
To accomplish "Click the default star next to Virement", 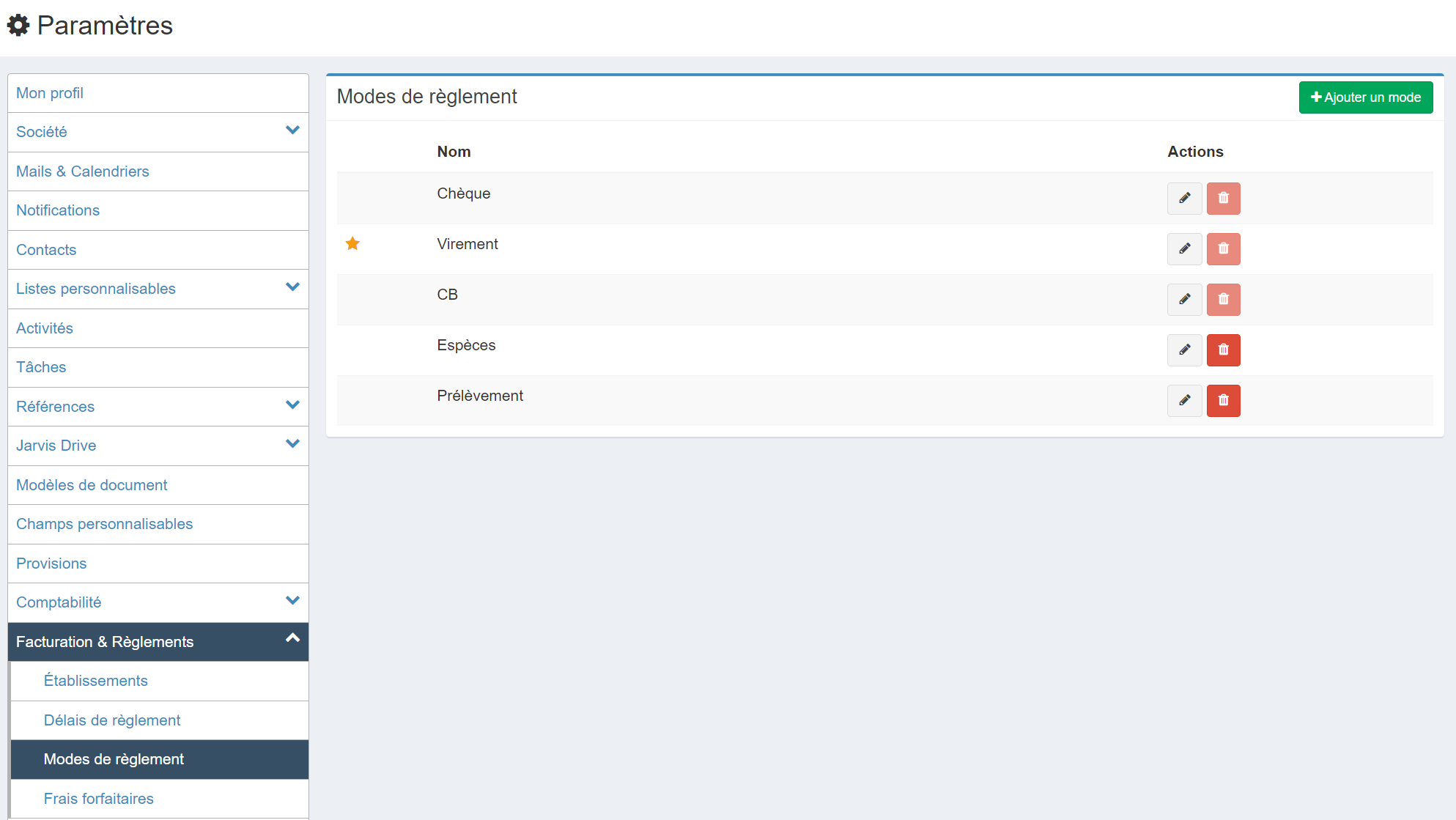I will pos(352,243).
